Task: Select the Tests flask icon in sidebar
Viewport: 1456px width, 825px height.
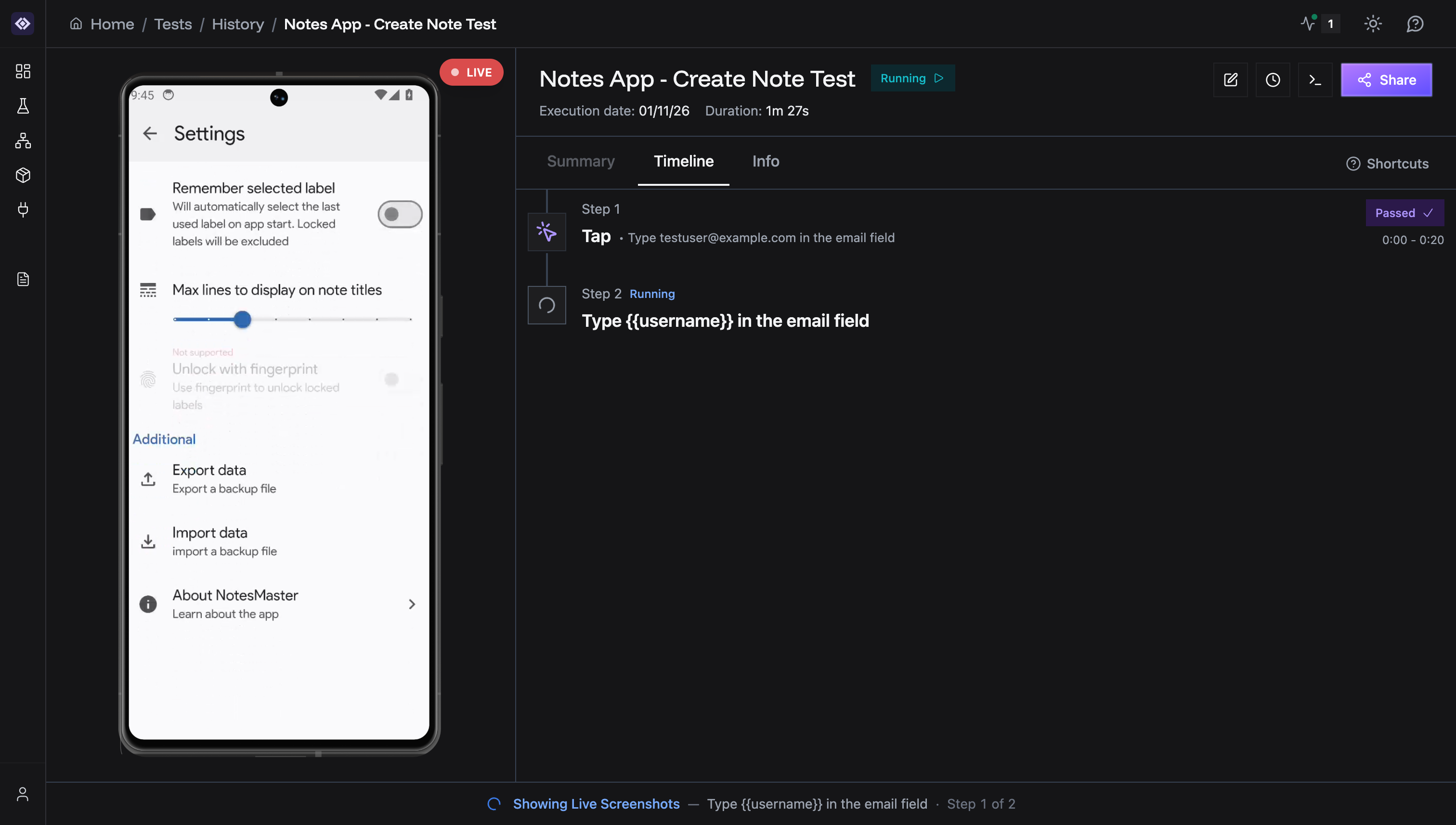Action: (x=23, y=106)
